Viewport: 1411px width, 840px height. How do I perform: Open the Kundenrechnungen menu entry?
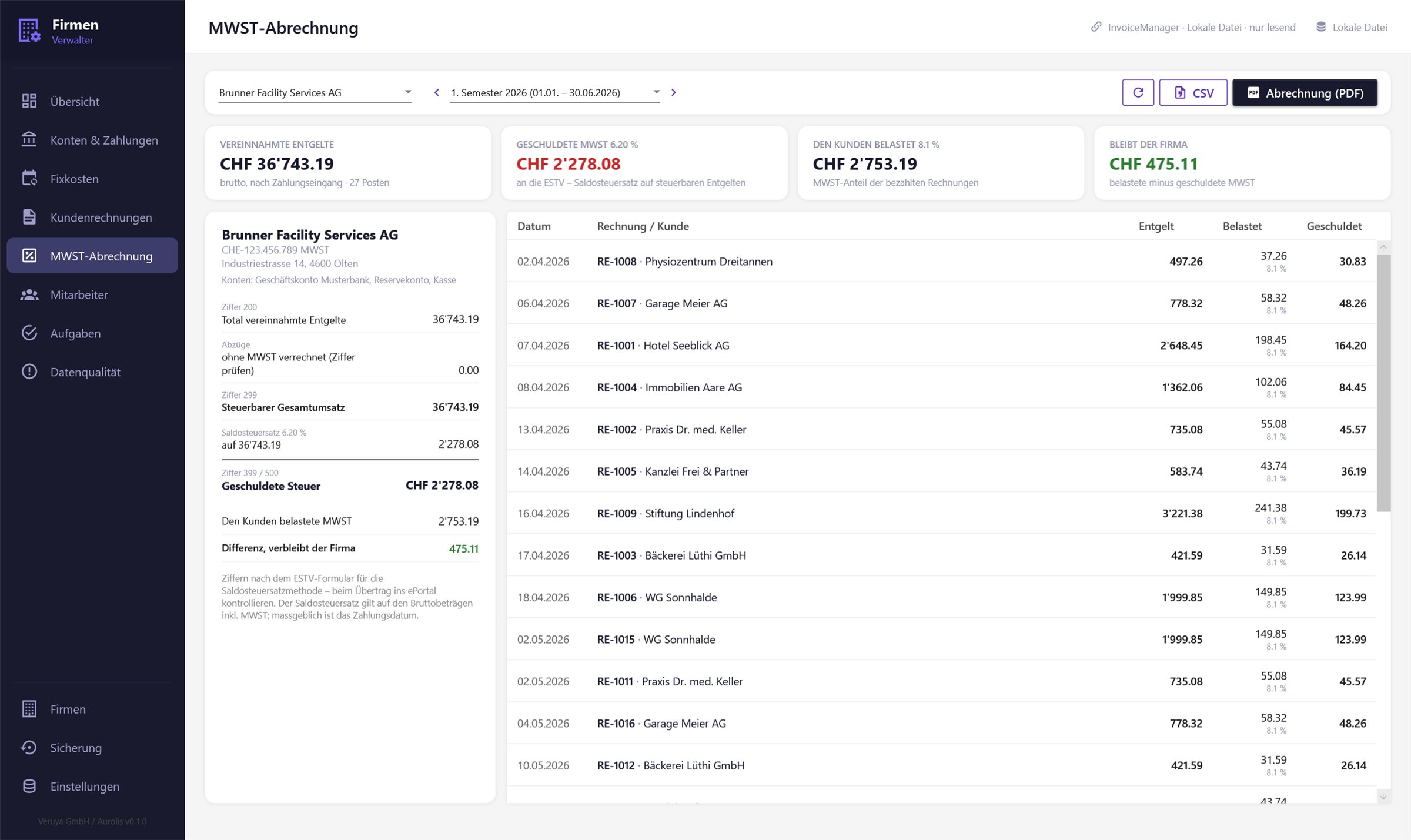(92, 217)
